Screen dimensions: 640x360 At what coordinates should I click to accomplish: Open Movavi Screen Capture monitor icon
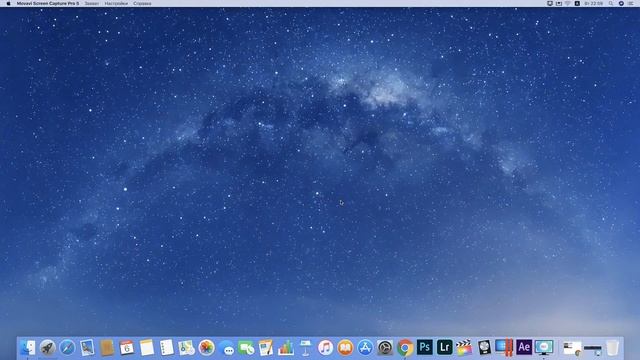pyautogui.click(x=544, y=348)
